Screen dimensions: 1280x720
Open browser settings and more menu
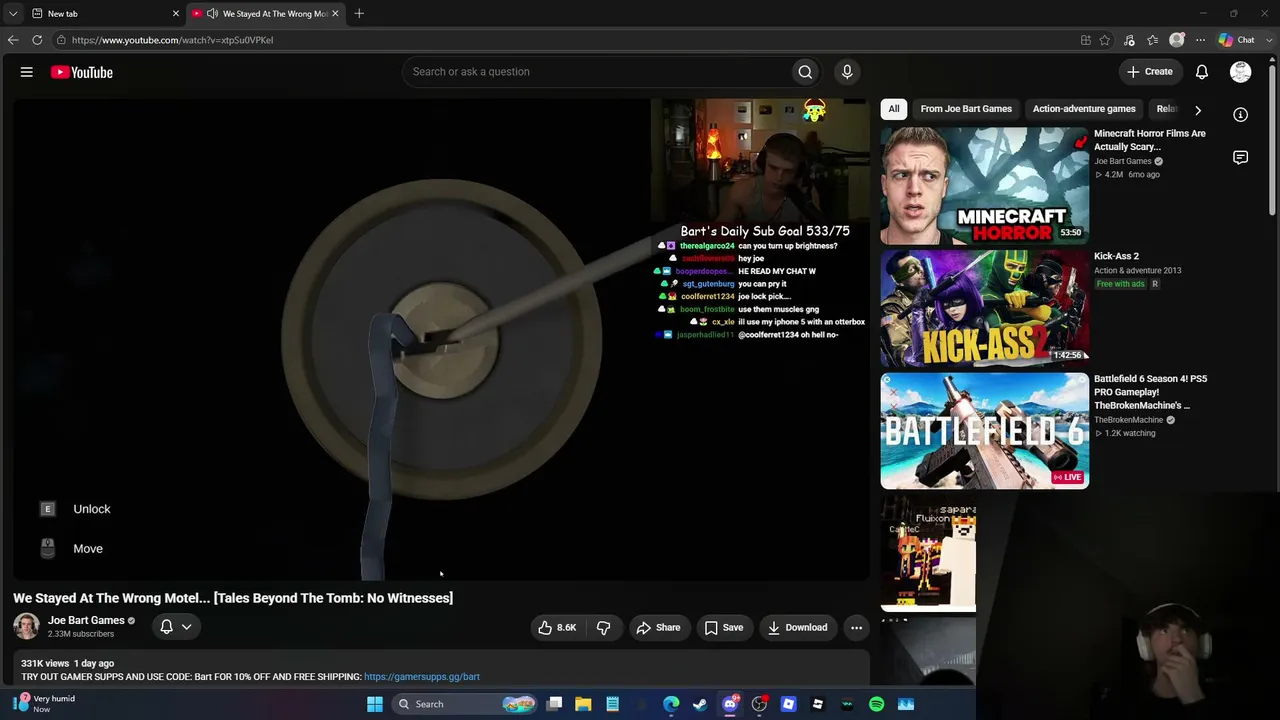pyautogui.click(x=1200, y=40)
